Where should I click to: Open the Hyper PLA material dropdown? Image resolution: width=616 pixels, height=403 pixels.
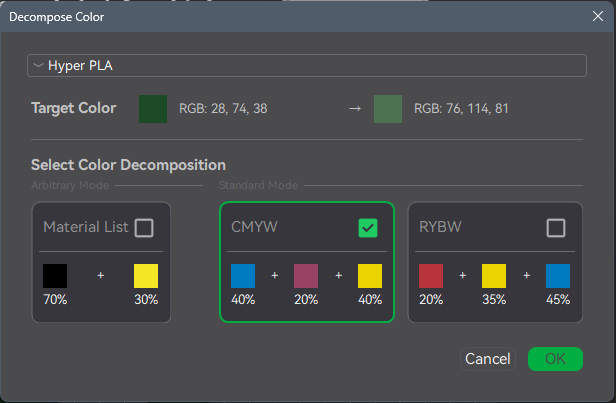tap(307, 66)
